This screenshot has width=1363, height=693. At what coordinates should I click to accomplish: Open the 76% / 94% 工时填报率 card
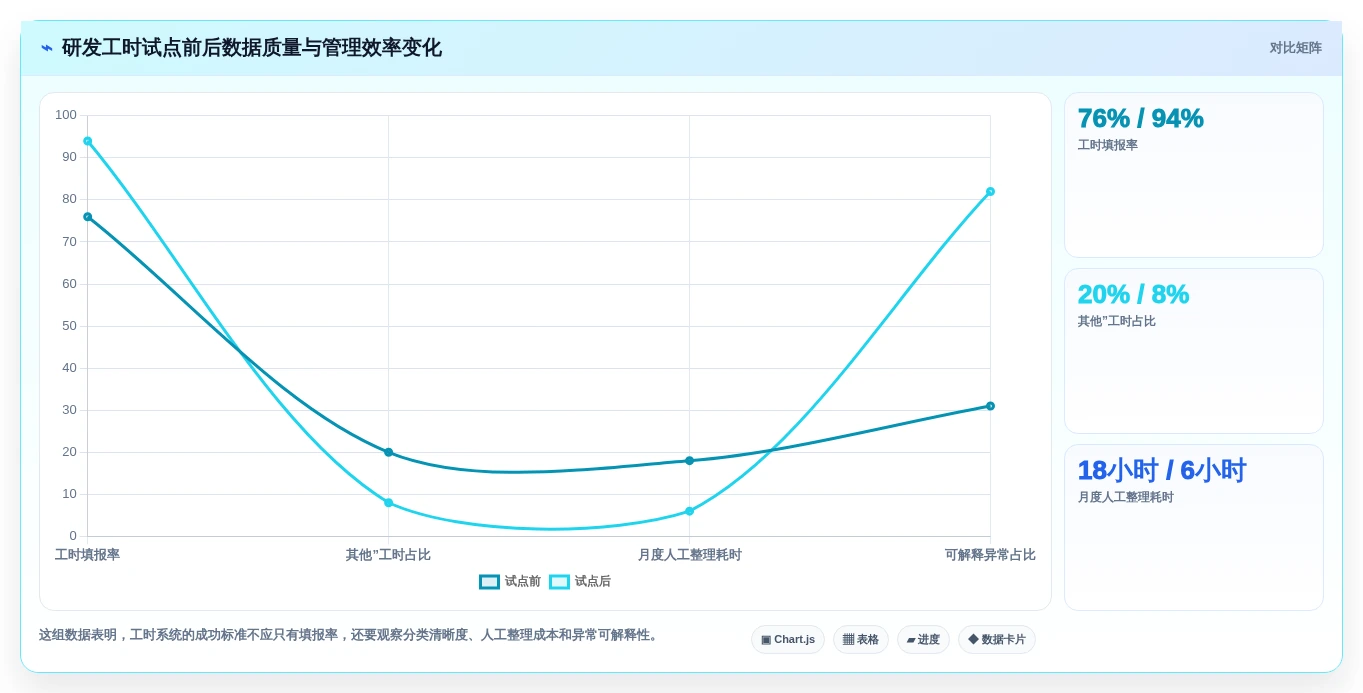(x=1194, y=175)
